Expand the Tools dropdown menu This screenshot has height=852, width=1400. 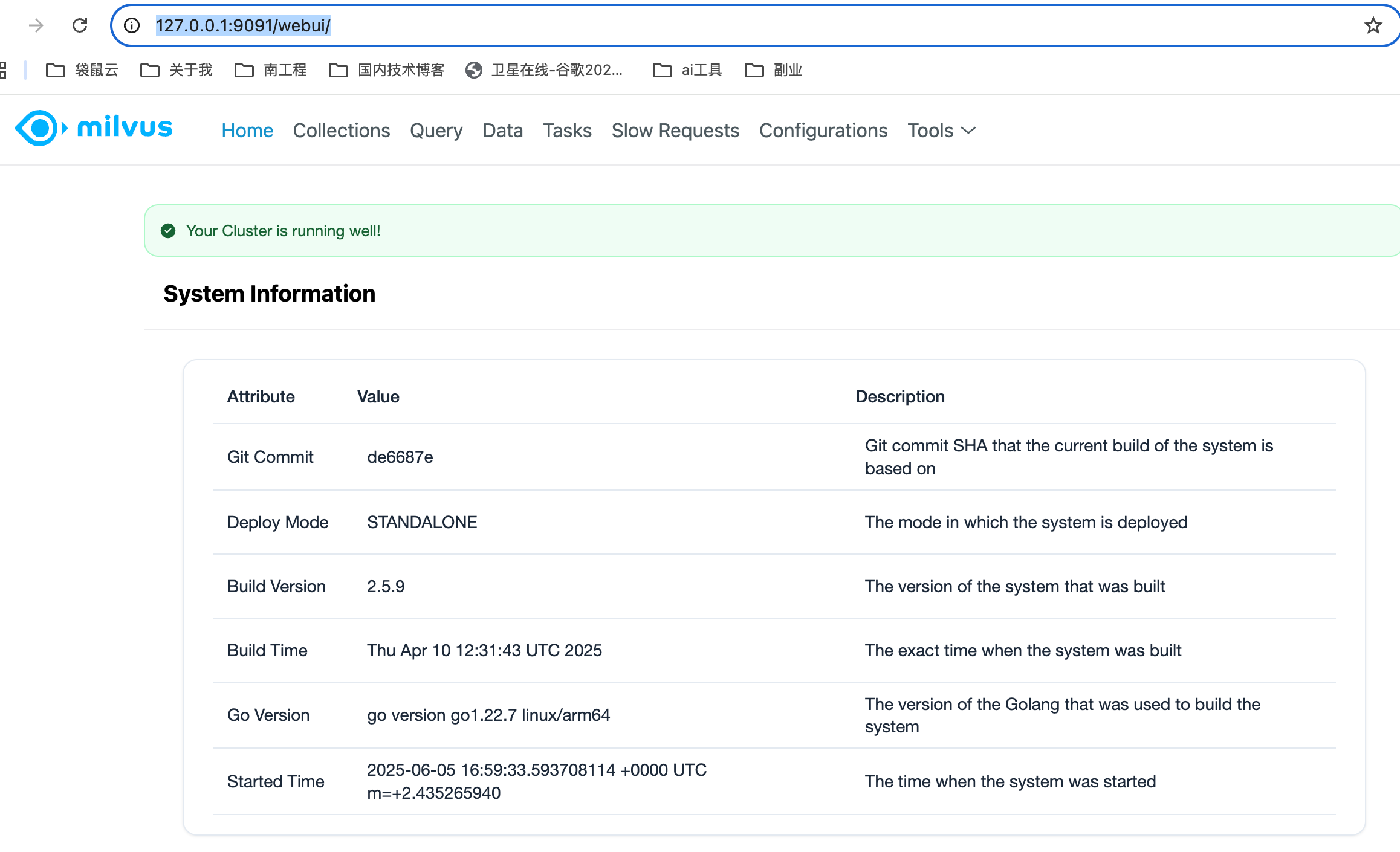(x=942, y=131)
